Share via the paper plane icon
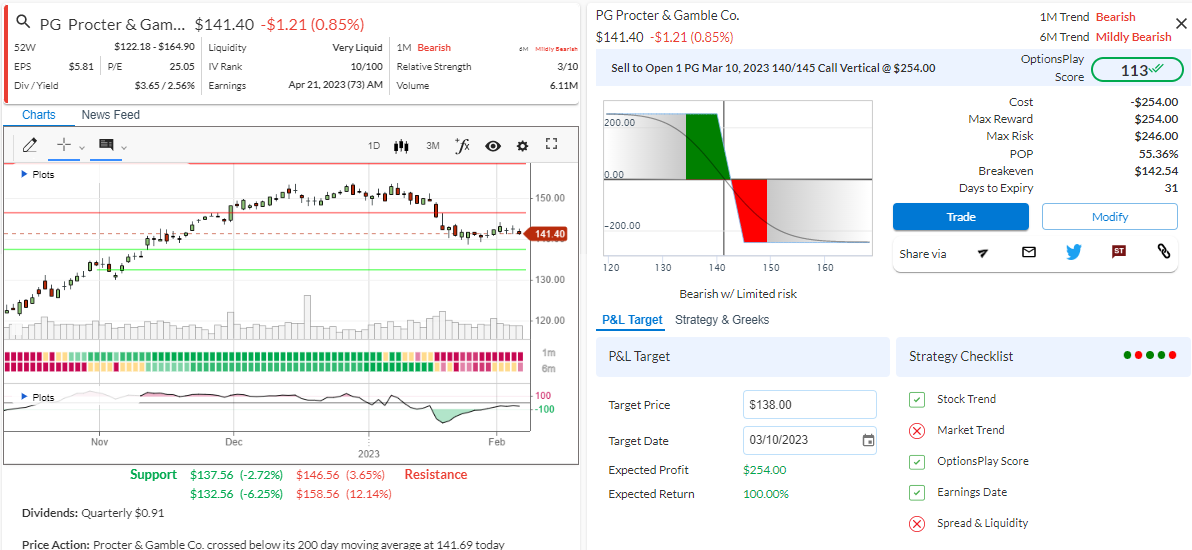The image size is (1192, 550). (983, 253)
